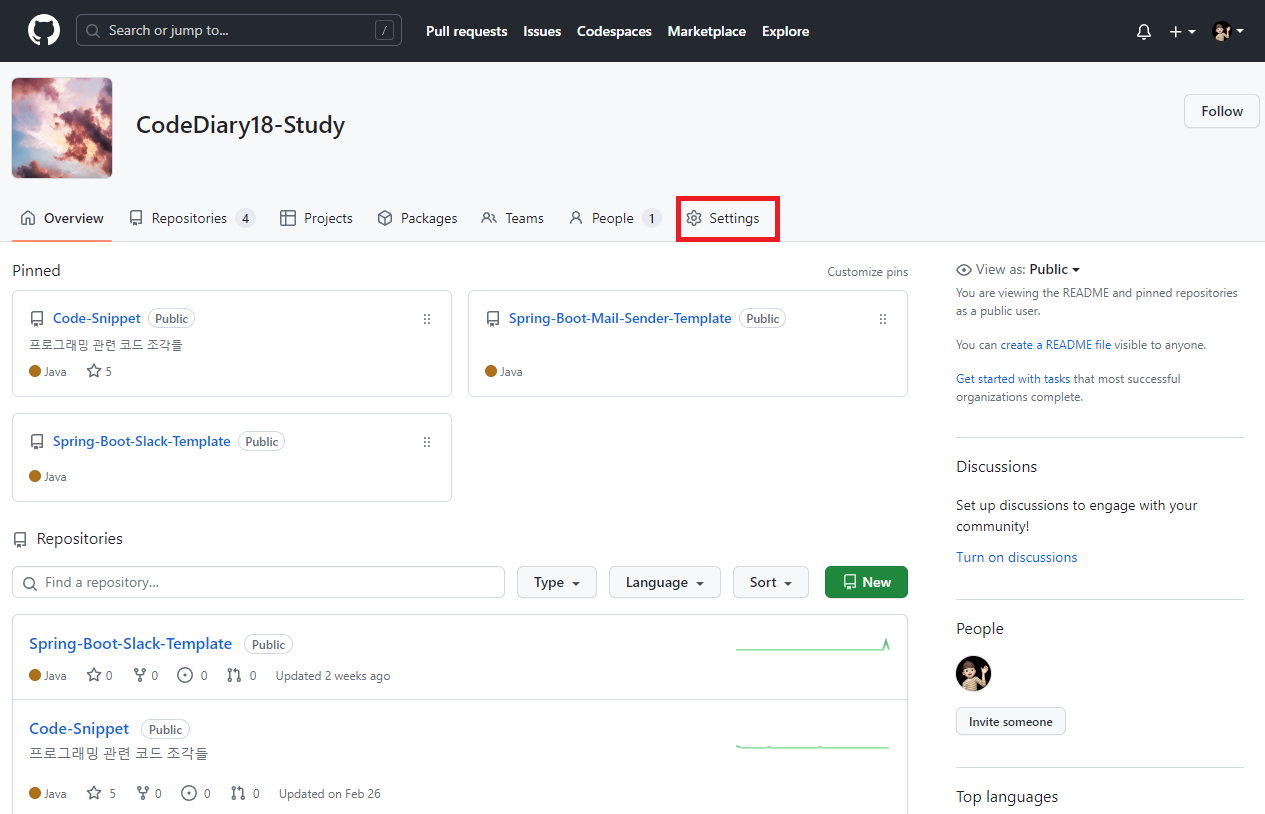Click repo icon on pinned Spring-Boot-Slack-Template card
The image size is (1265, 814).
tap(37, 442)
